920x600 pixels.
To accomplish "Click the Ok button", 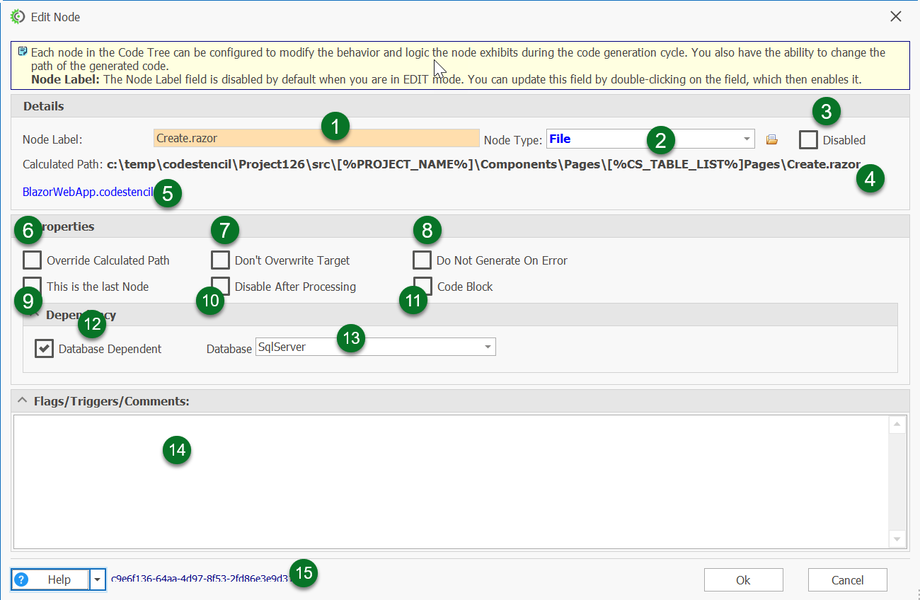I will (x=743, y=579).
